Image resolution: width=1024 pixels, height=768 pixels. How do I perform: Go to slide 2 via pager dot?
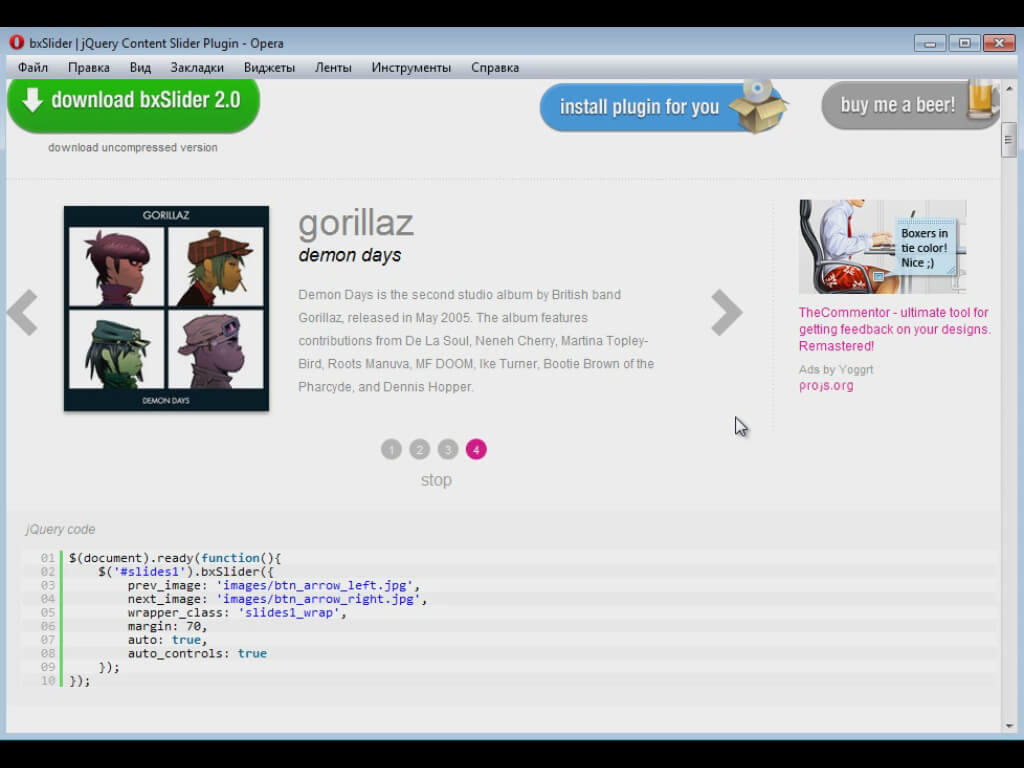[x=419, y=449]
